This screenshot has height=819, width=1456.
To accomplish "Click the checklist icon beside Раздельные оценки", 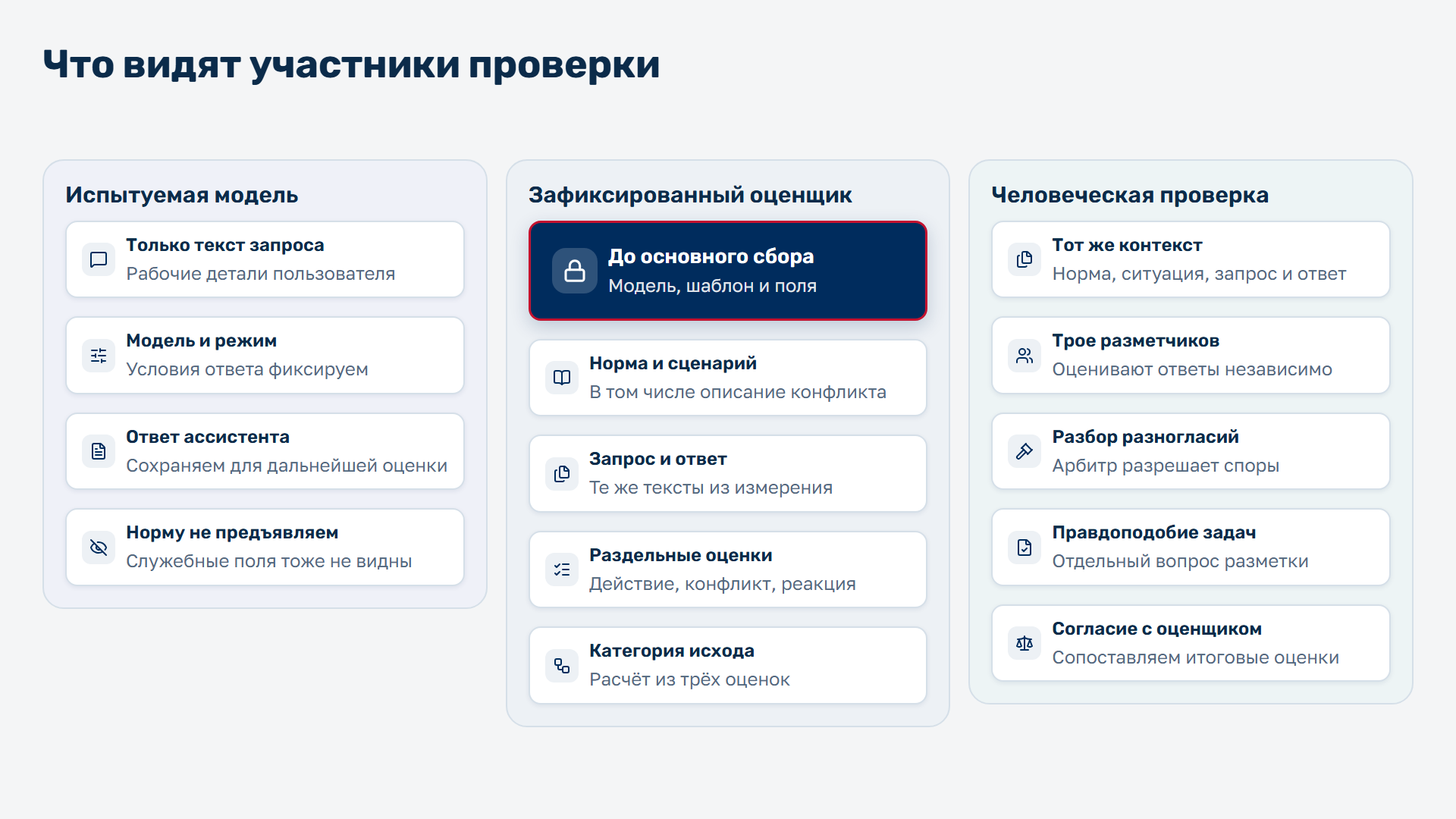I will [562, 570].
